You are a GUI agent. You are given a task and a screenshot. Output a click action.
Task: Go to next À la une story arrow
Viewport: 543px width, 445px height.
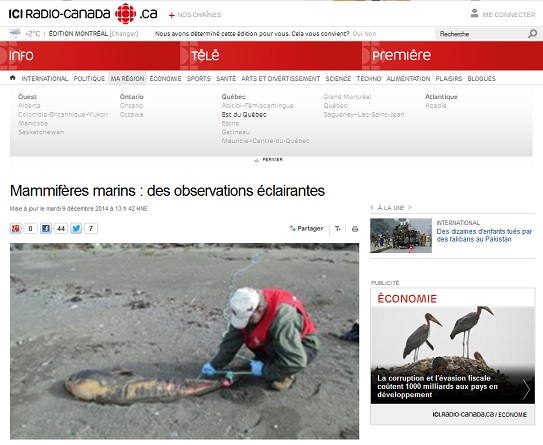tap(410, 207)
